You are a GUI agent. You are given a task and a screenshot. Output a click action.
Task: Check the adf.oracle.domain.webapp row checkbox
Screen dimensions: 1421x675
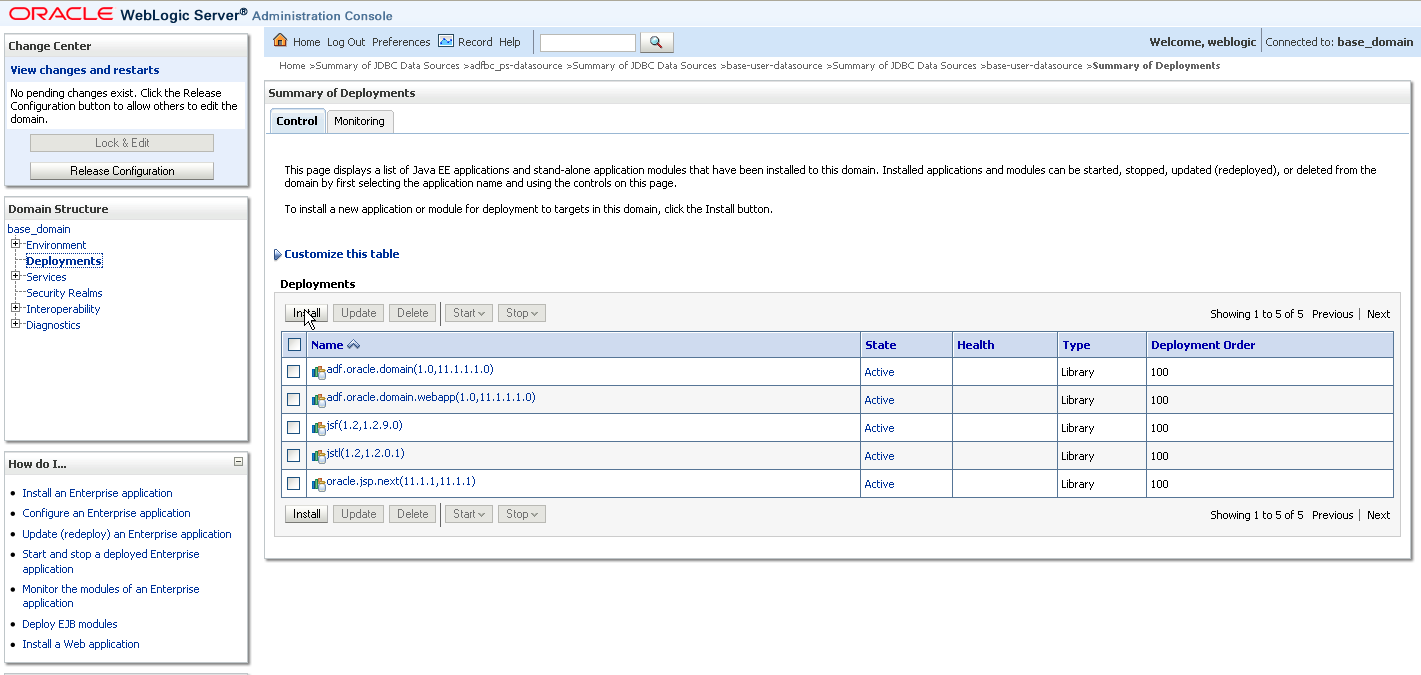pos(294,400)
